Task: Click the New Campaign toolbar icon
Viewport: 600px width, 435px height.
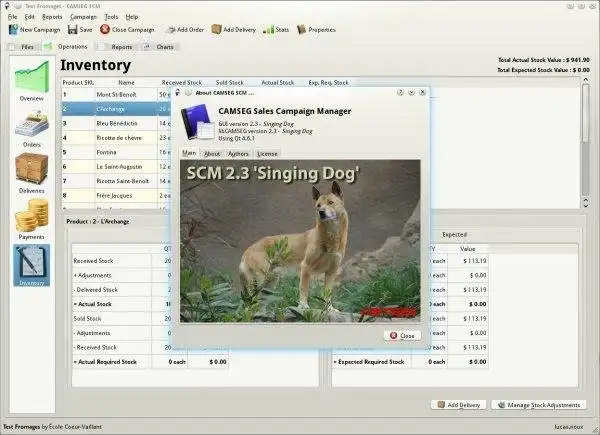Action: point(13,29)
